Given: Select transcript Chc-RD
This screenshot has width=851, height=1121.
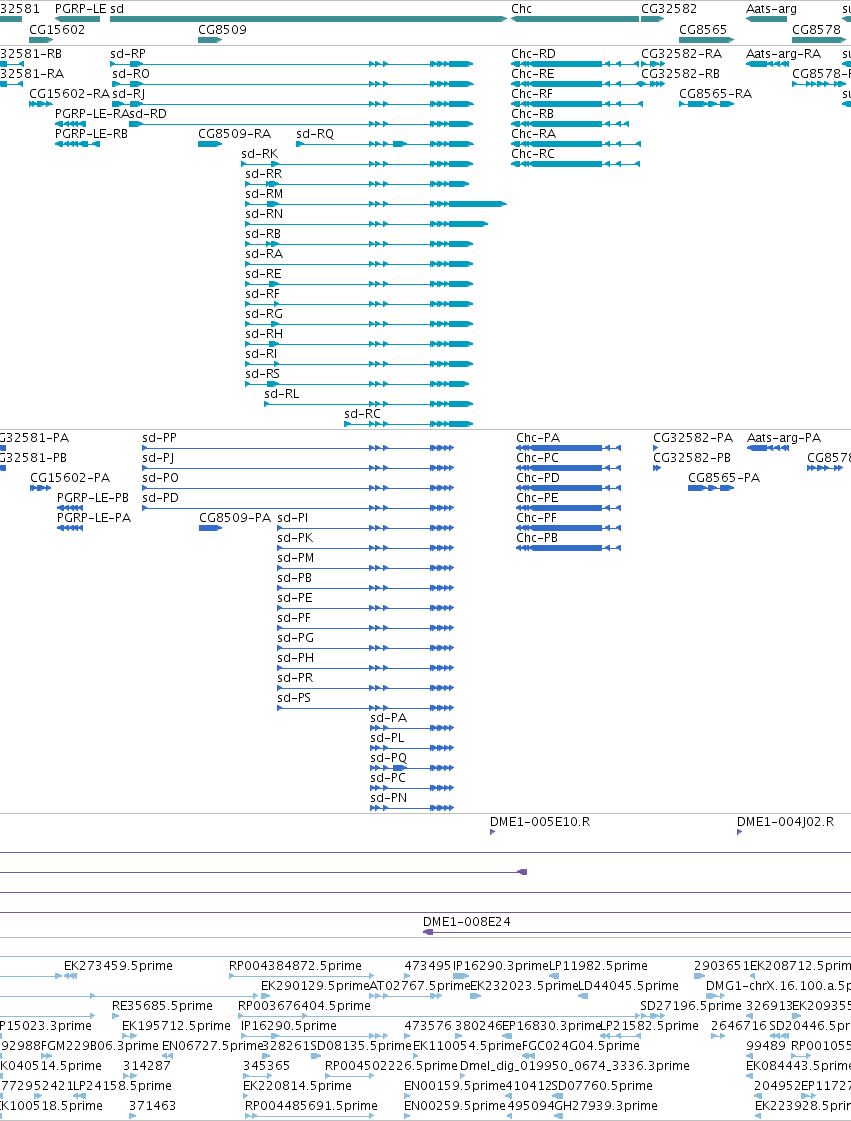Looking at the screenshot, I should coord(533,54).
